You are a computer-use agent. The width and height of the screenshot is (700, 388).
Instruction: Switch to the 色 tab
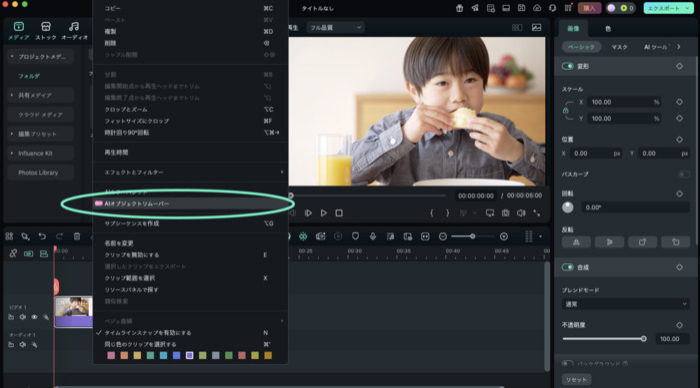point(608,29)
